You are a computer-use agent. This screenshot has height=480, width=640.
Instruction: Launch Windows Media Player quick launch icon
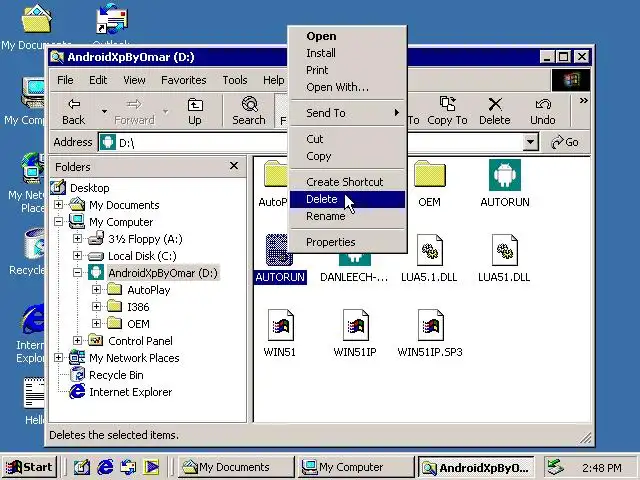pos(151,467)
